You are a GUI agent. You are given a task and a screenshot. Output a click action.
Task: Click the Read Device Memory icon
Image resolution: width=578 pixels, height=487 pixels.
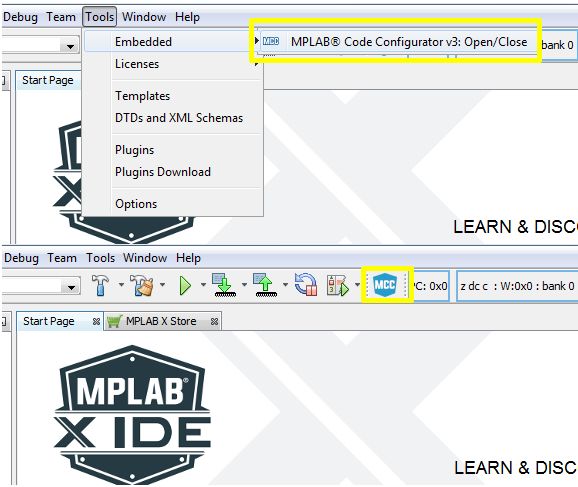tap(266, 285)
